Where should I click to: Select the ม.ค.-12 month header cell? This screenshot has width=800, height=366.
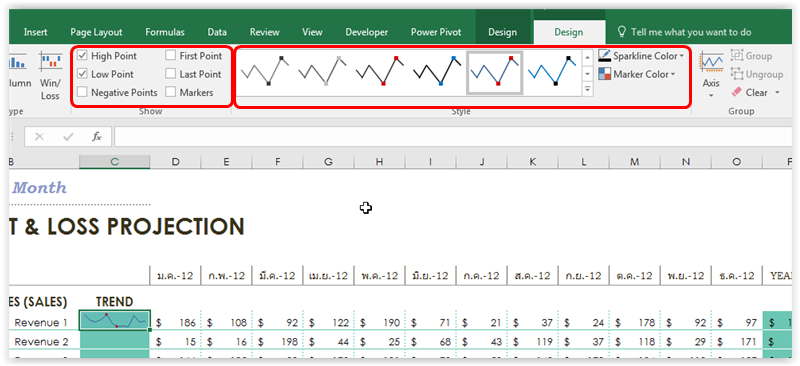tap(176, 276)
